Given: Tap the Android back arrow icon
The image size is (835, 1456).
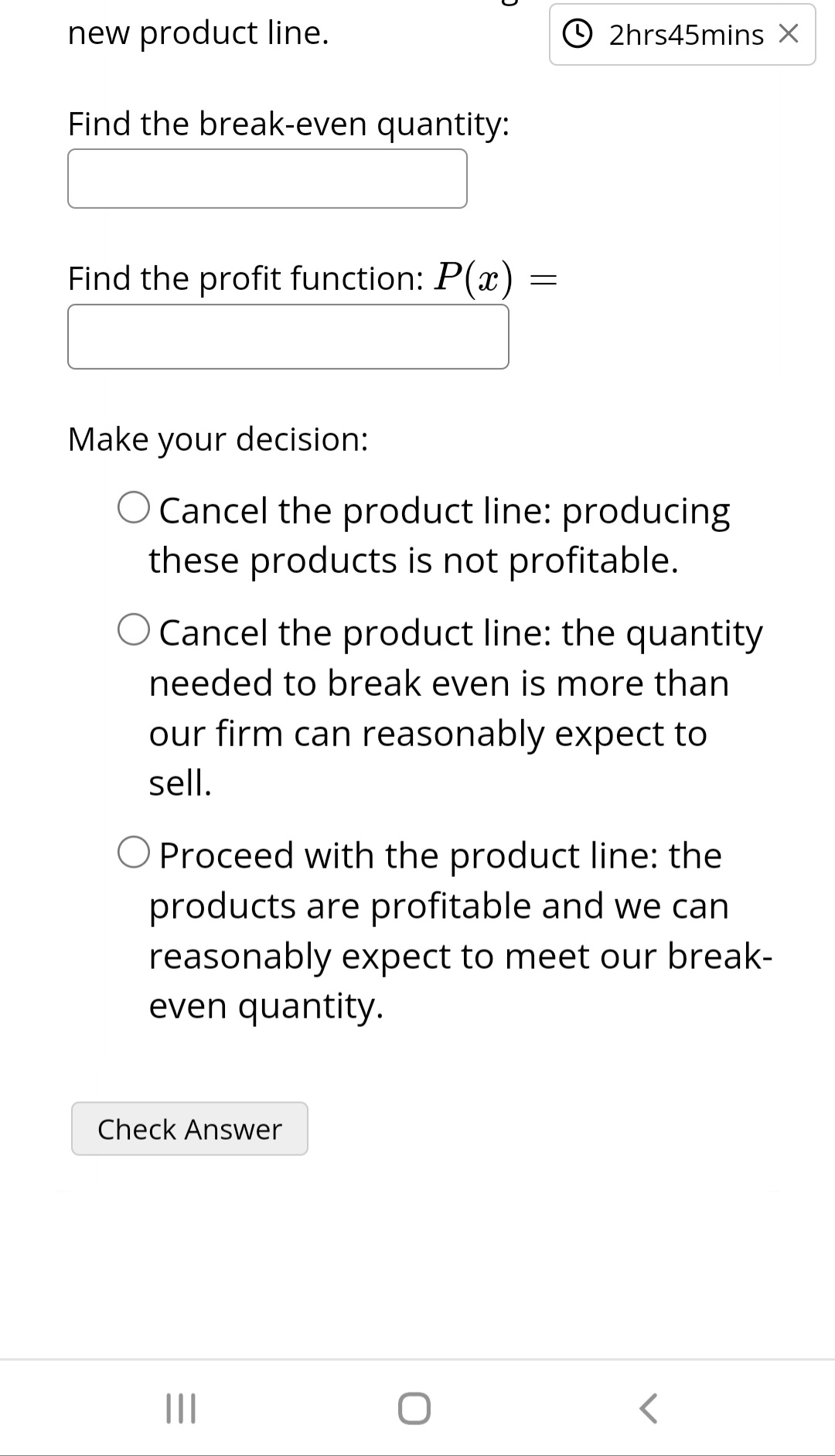Looking at the screenshot, I should pyautogui.click(x=649, y=1408).
